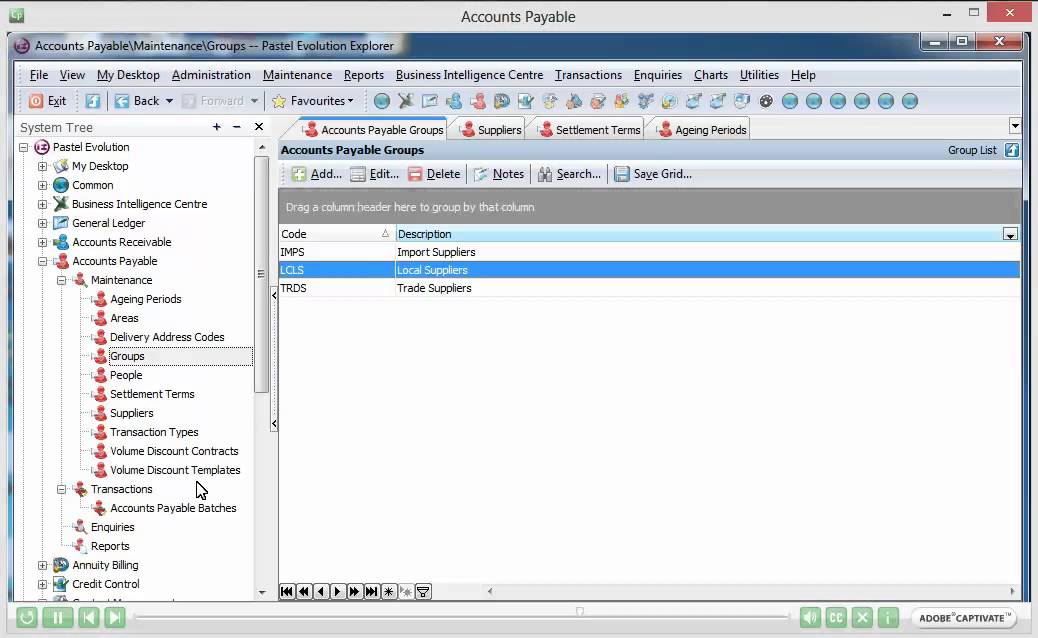Collapse the Pastel Evolution root node
Screen dimensions: 1038x638
(x=24, y=147)
